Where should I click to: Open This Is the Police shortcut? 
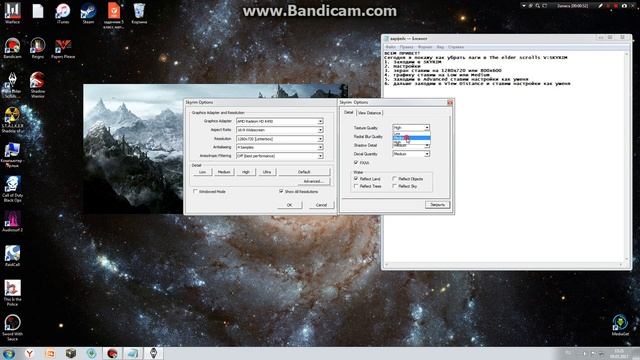pos(12,293)
